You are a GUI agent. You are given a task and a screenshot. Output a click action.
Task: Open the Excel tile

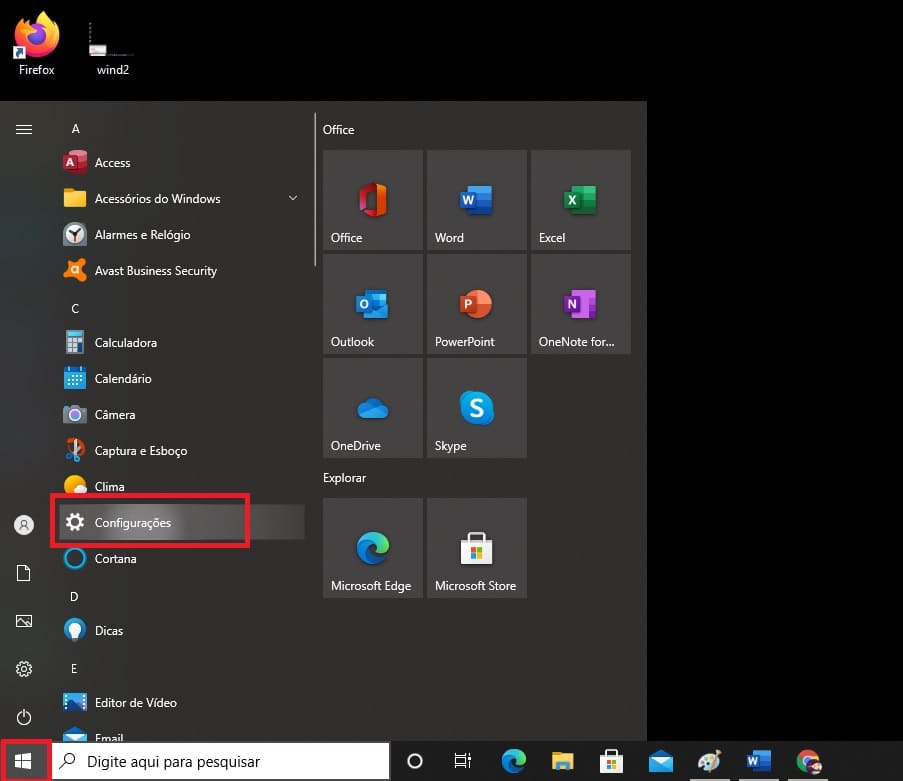tap(580, 200)
